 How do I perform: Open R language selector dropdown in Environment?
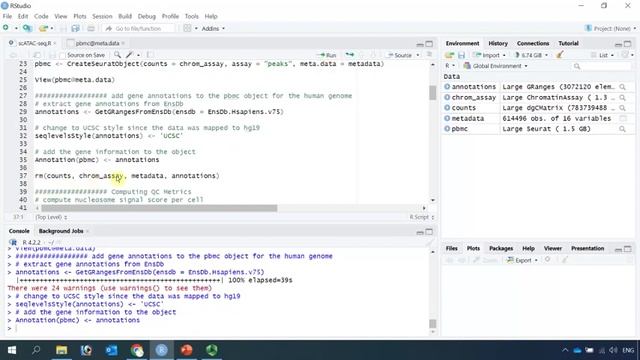(450, 66)
